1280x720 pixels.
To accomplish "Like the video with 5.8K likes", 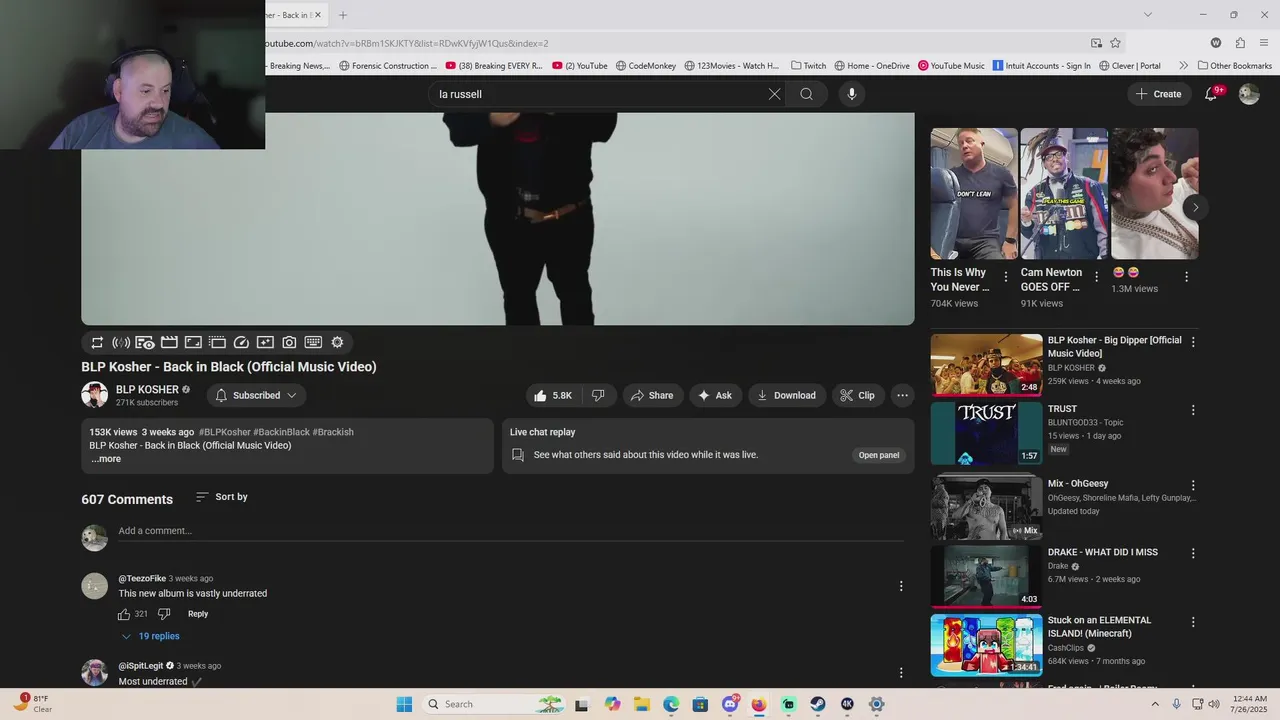I will pos(553,395).
